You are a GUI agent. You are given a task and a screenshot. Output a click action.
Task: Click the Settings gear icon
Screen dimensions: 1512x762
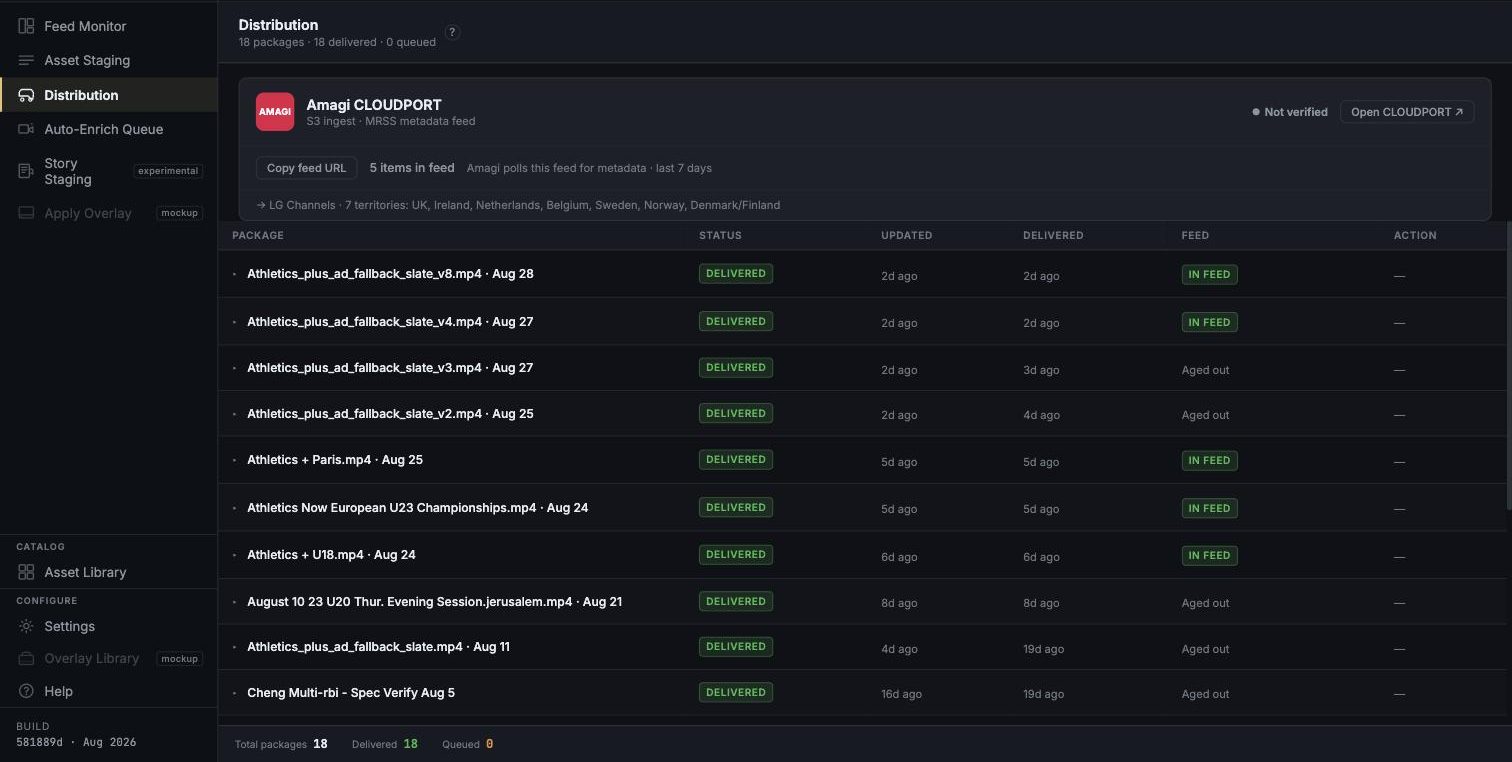26,626
